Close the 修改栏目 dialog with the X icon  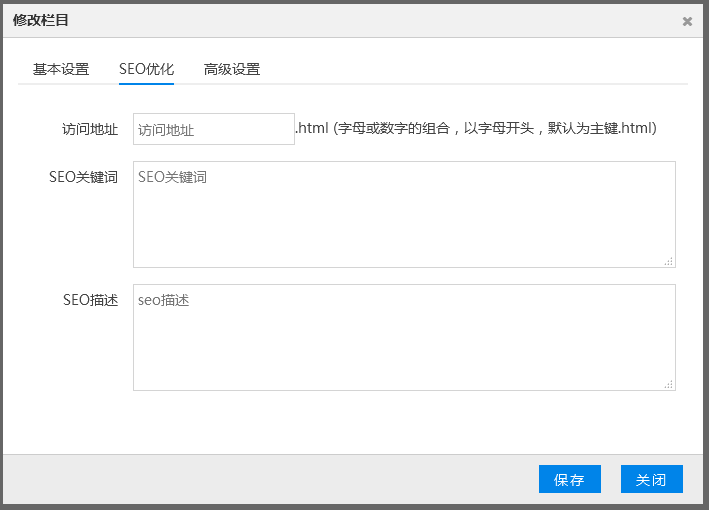(687, 21)
